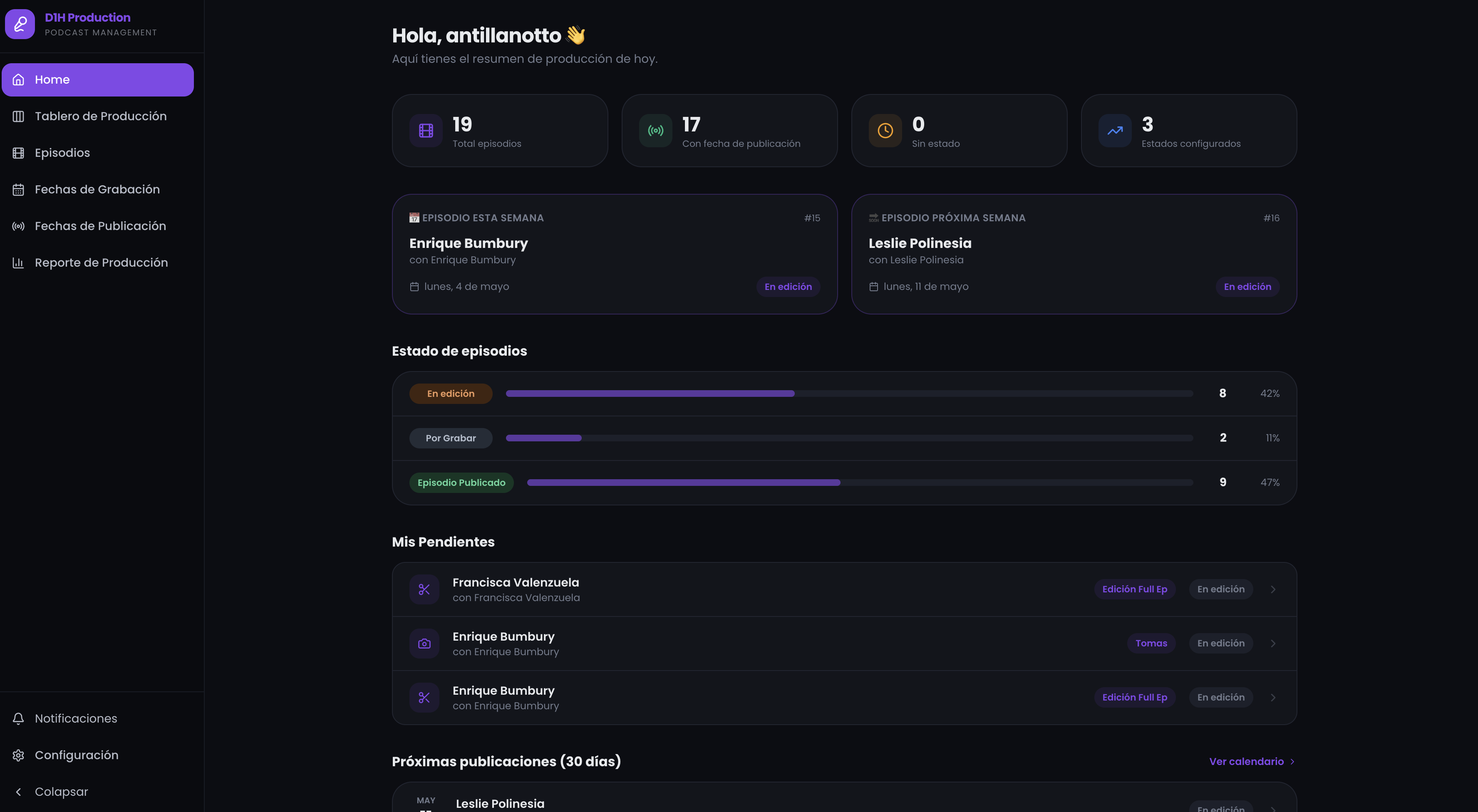This screenshot has width=1478, height=812.
Task: Click the #16 episode number label
Action: click(1272, 218)
